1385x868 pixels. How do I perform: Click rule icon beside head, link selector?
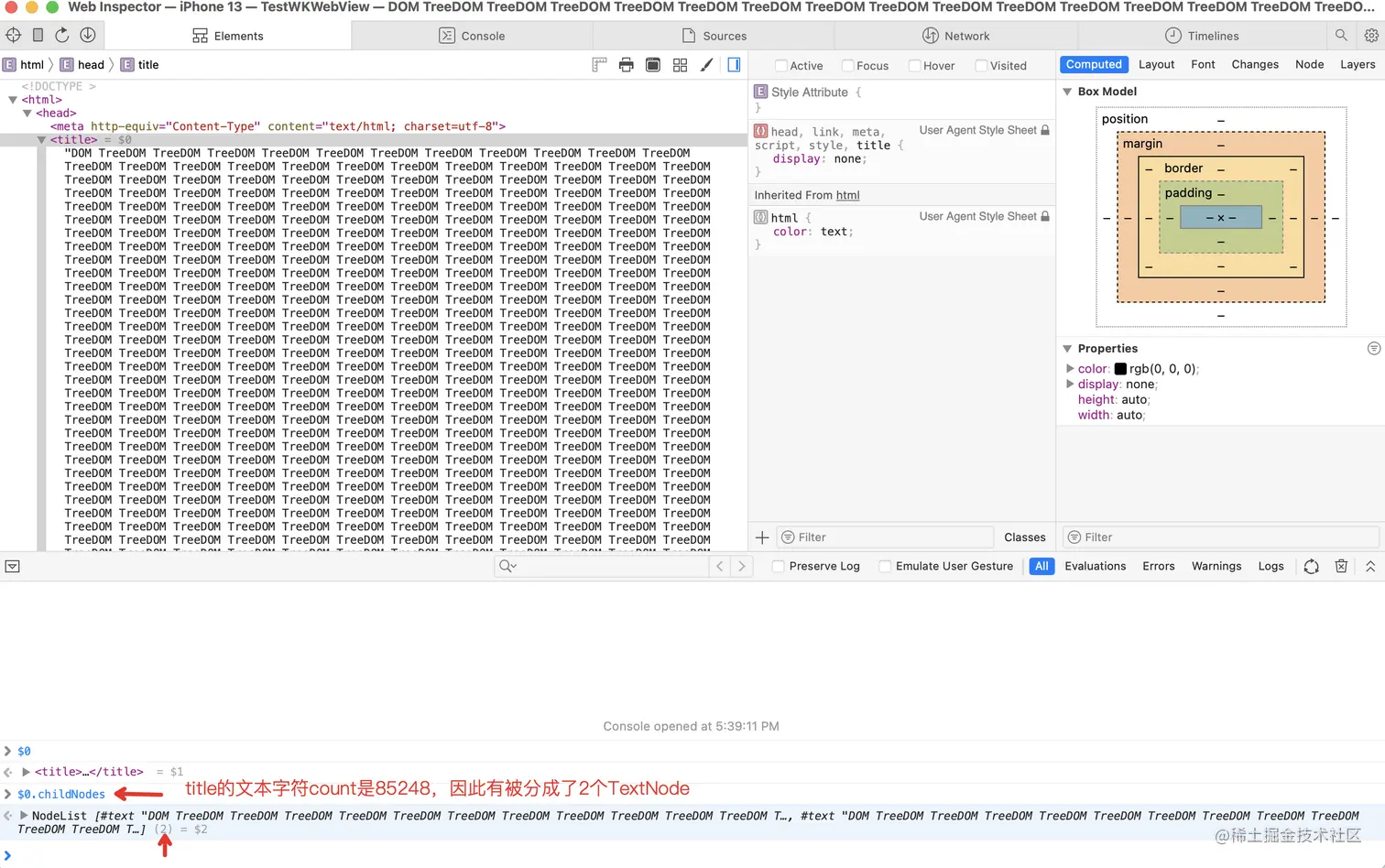[x=760, y=131]
